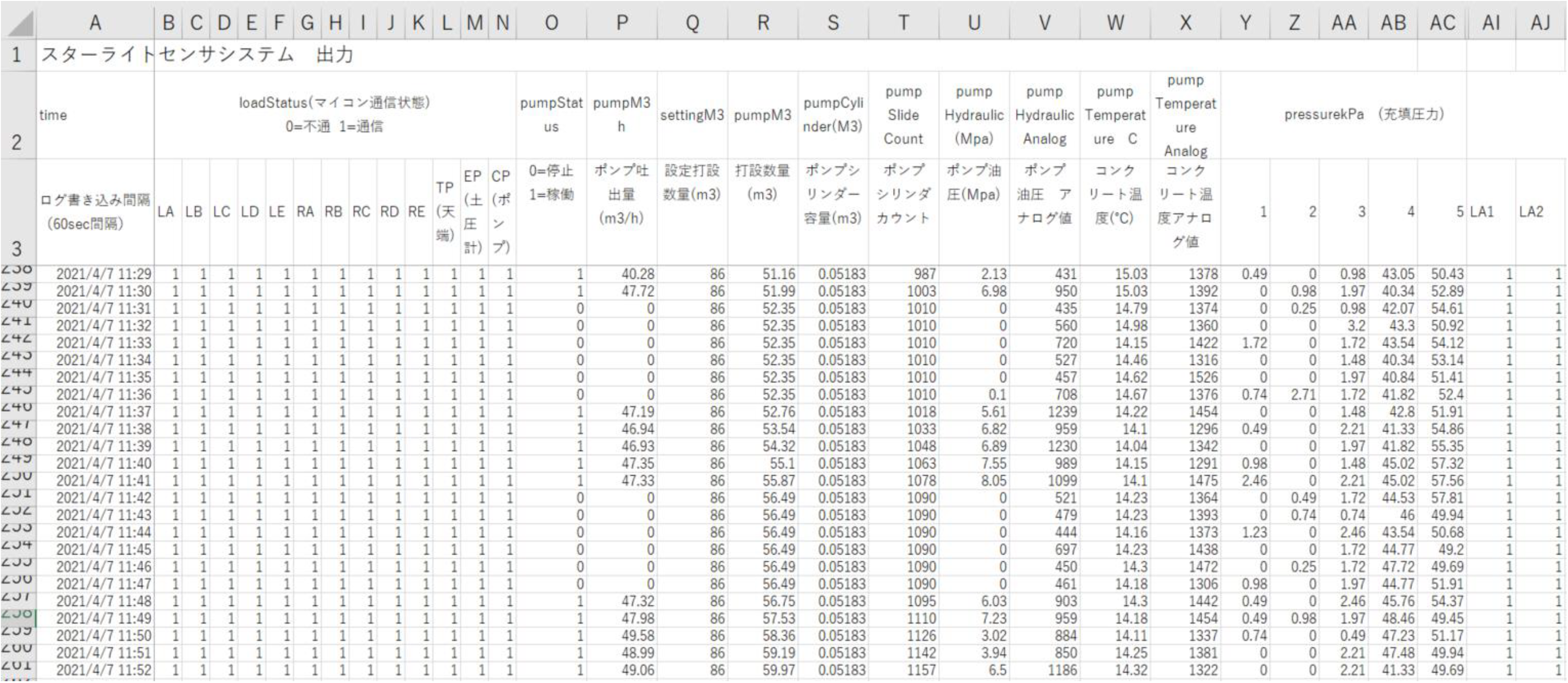
Task: Click the loadStatus(マイコン通信状態) merged header
Action: pyautogui.click(x=335, y=115)
